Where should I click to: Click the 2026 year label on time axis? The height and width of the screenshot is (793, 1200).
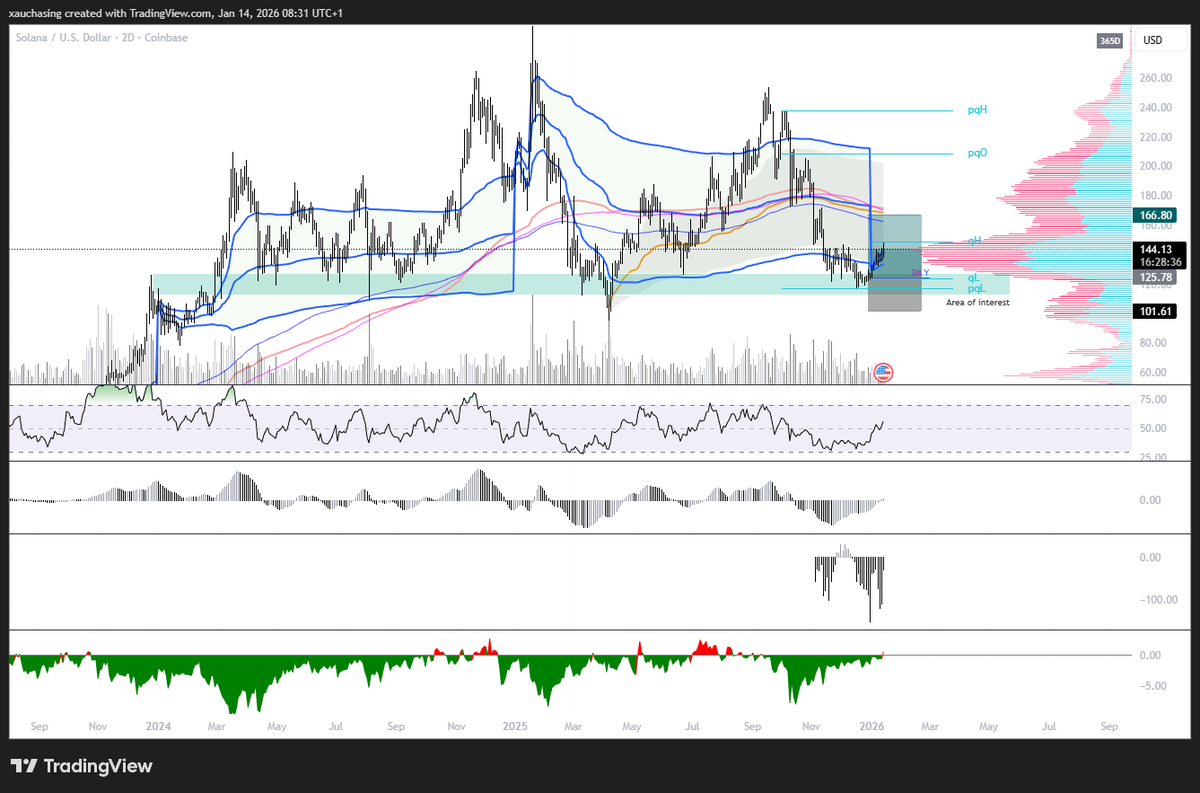(872, 725)
